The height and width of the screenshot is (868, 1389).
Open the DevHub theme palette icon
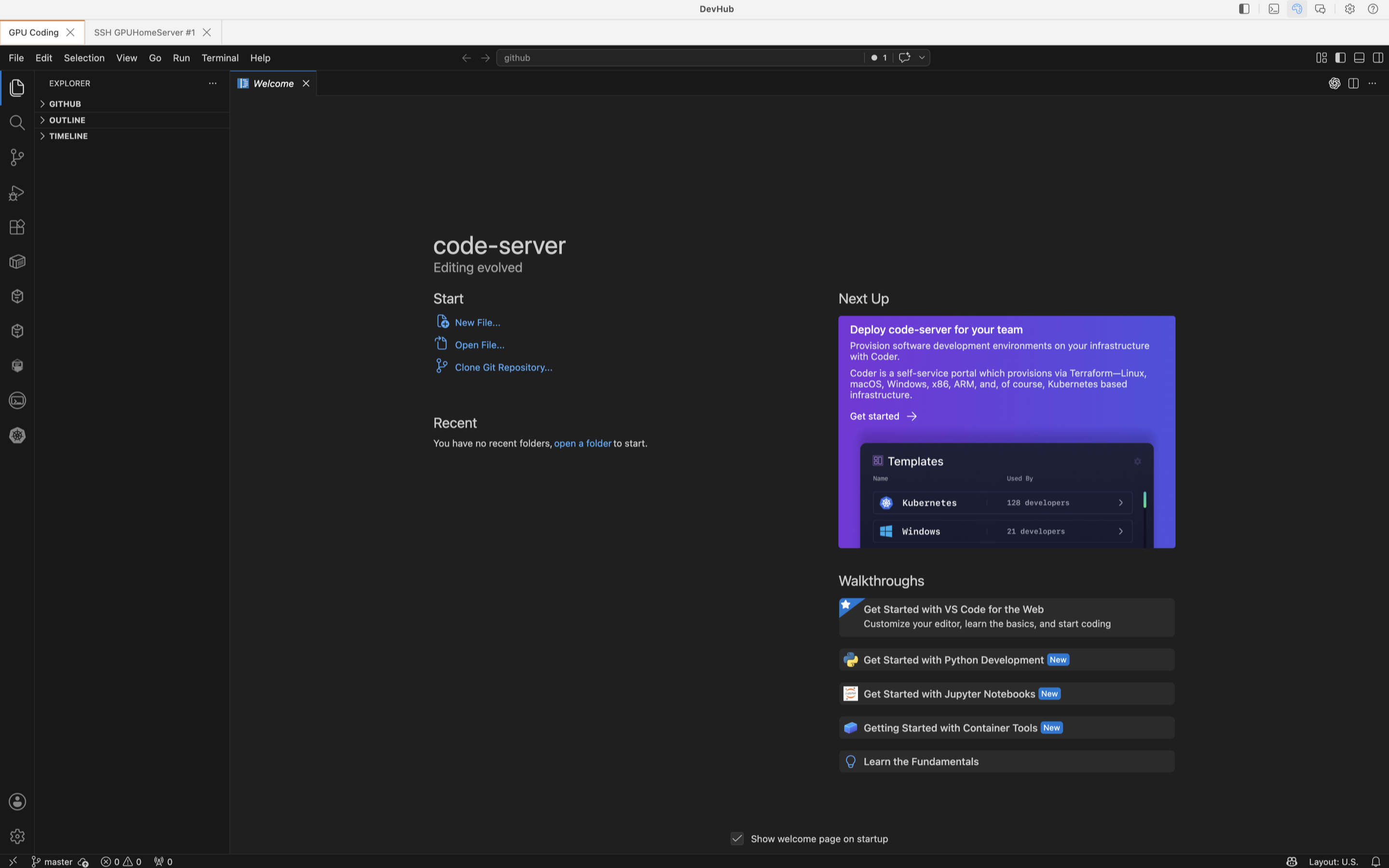coord(1296,9)
